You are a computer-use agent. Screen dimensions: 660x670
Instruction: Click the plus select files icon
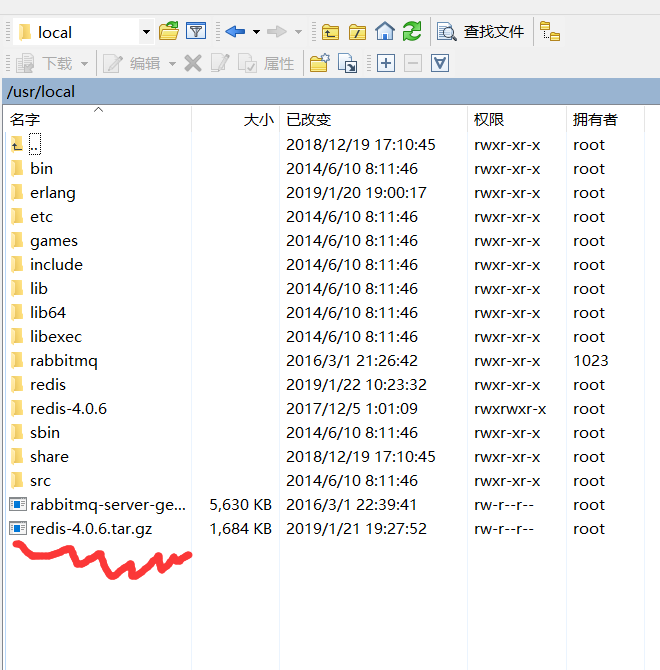click(386, 64)
